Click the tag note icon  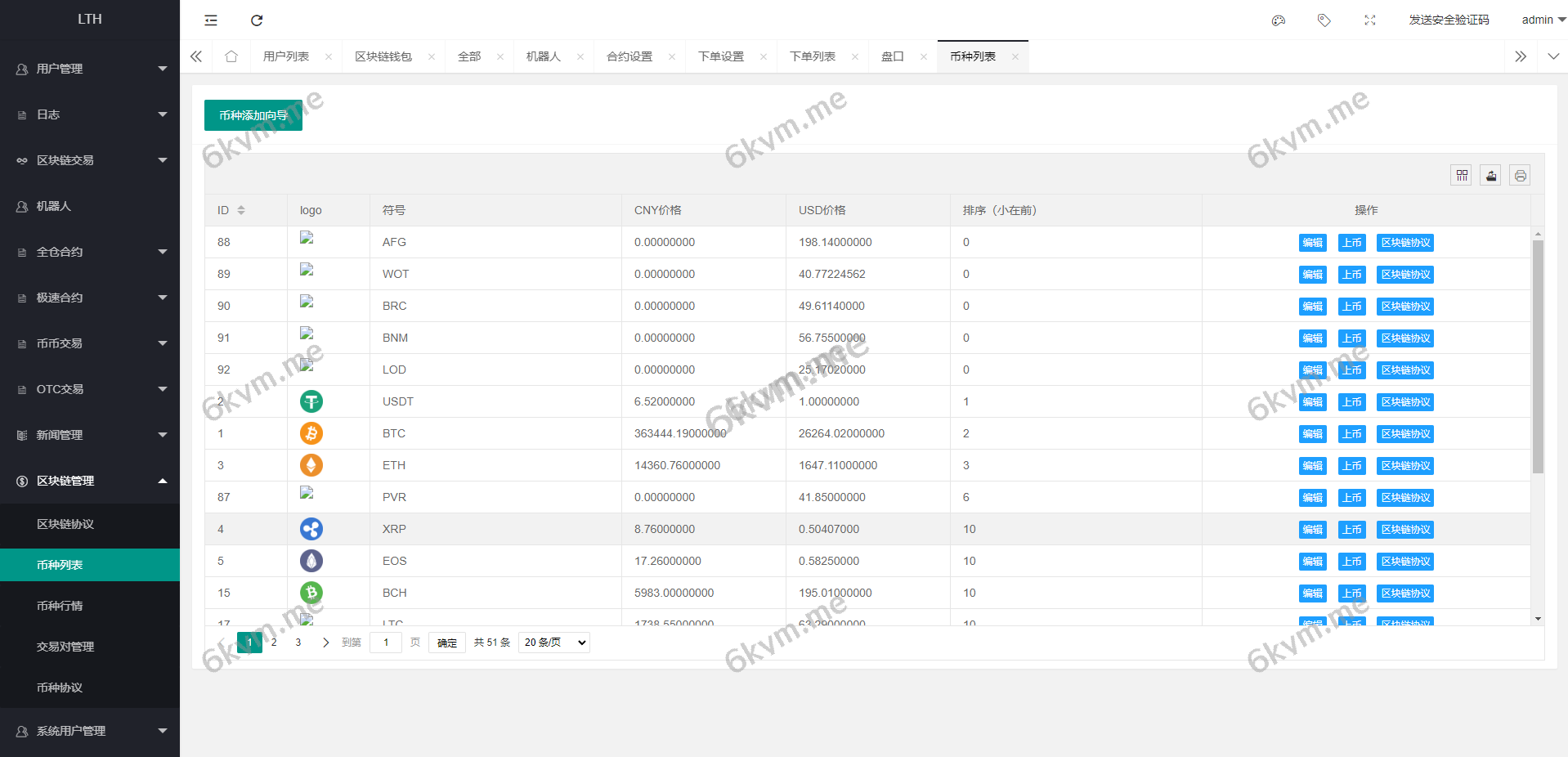click(1324, 20)
